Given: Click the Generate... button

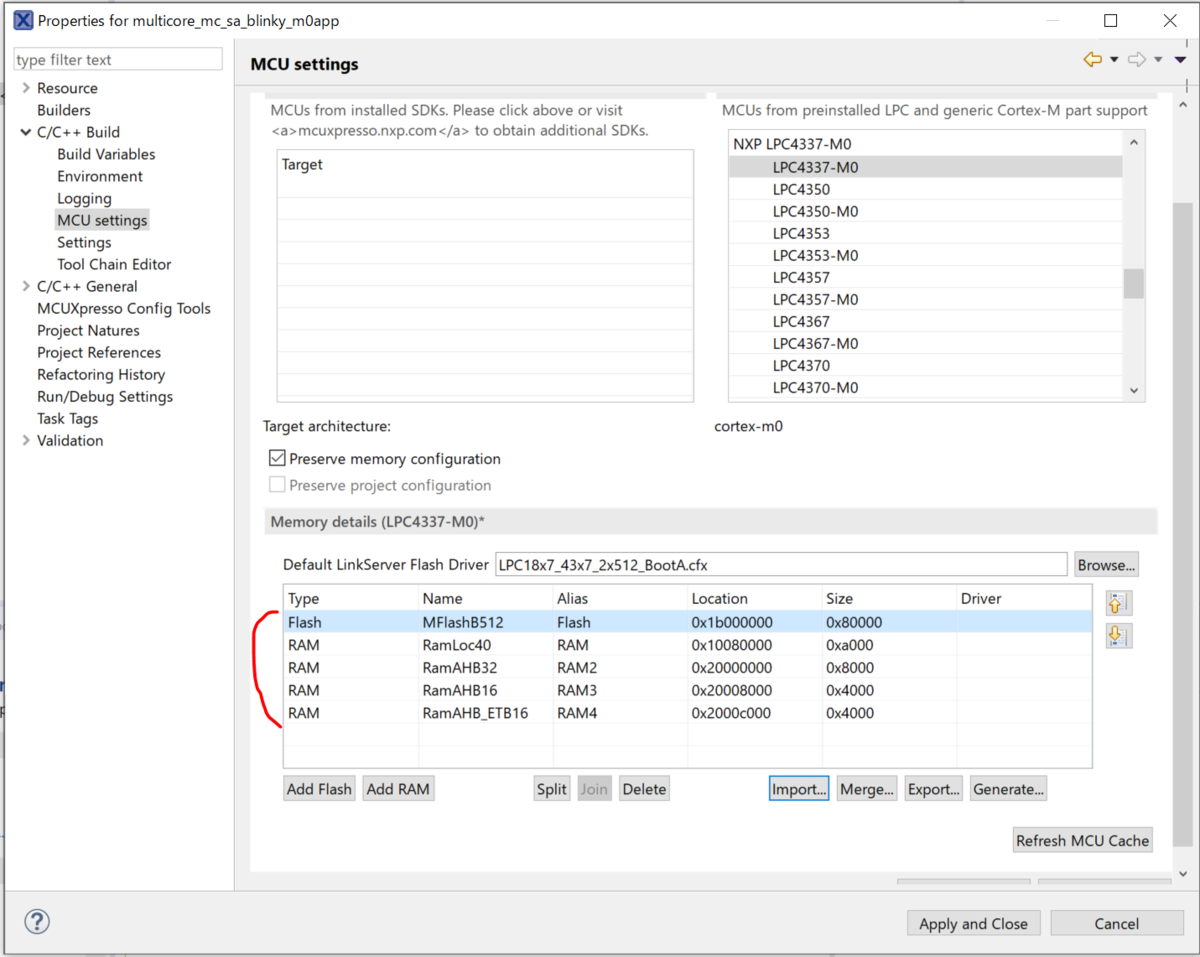Looking at the screenshot, I should click(1008, 789).
